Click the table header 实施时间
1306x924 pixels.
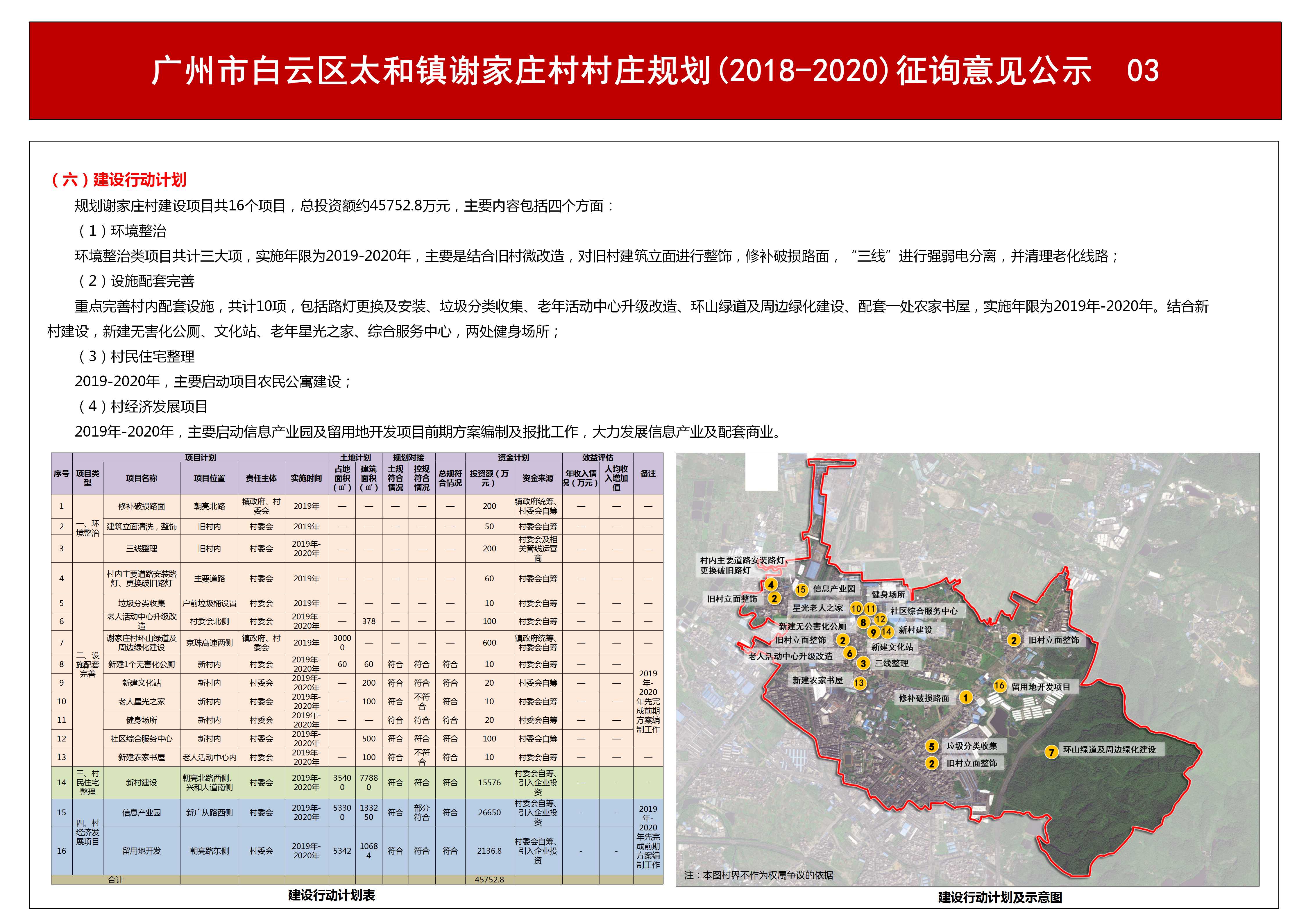click(x=306, y=478)
